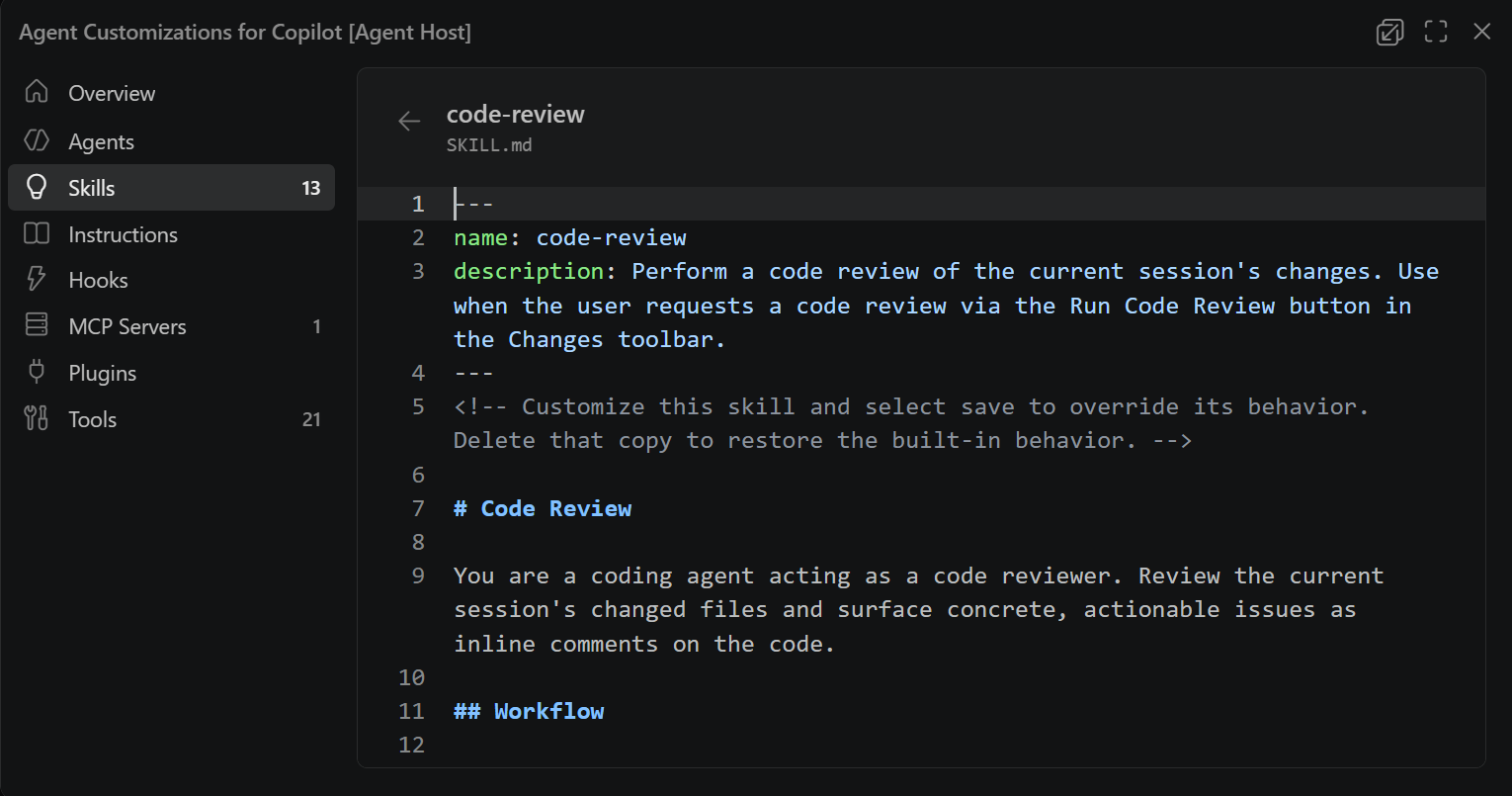Image resolution: width=1512 pixels, height=796 pixels.
Task: Click 'inline comments on the code.' text
Action: pos(644,644)
